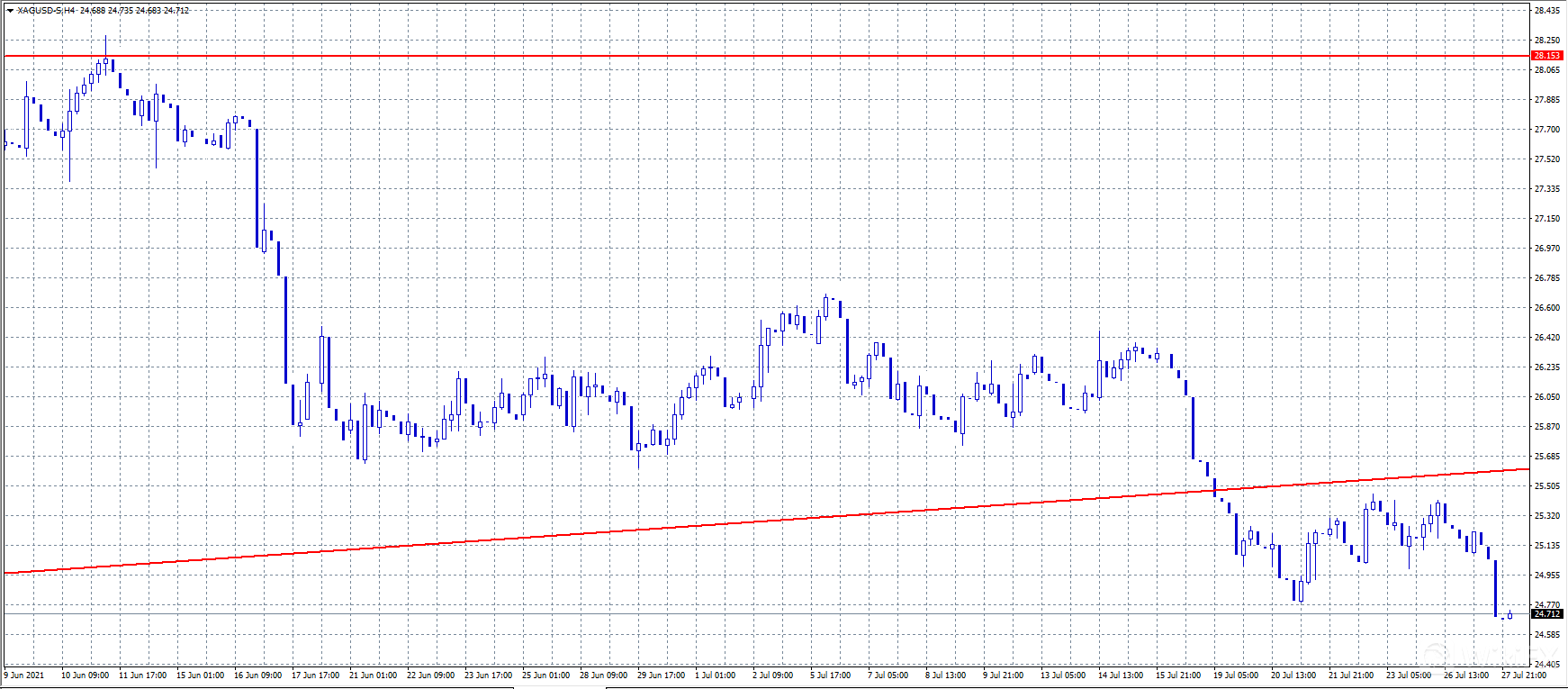The image size is (1568, 689).
Task: Click the latest candle near 24.712
Action: click(1509, 615)
